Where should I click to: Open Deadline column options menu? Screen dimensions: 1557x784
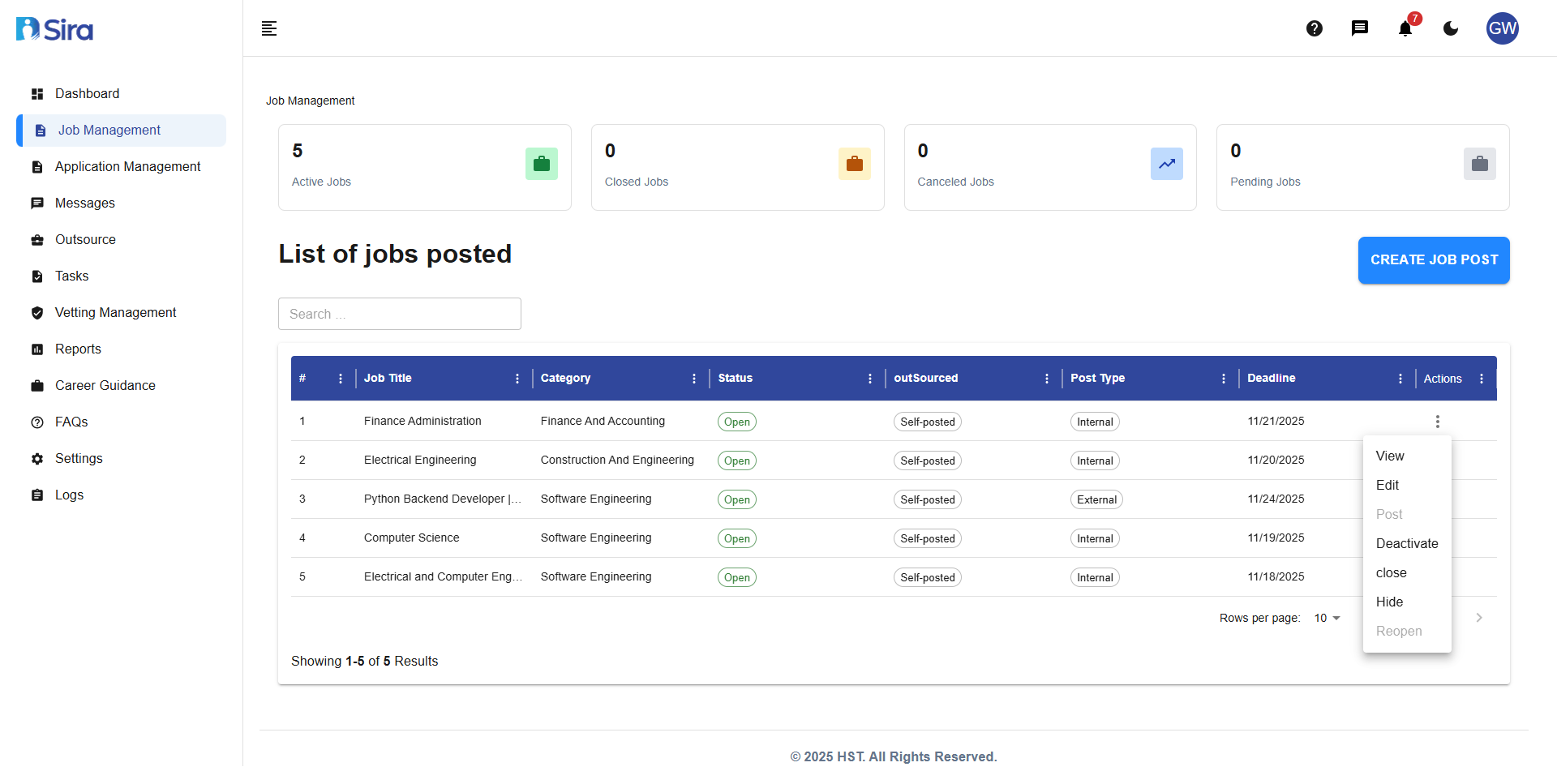[1400, 379]
